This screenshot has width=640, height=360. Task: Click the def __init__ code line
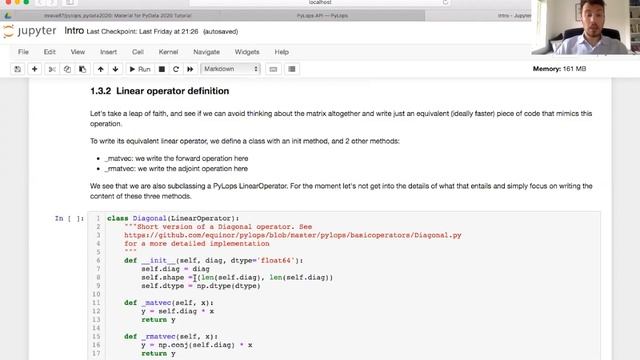click(213, 260)
